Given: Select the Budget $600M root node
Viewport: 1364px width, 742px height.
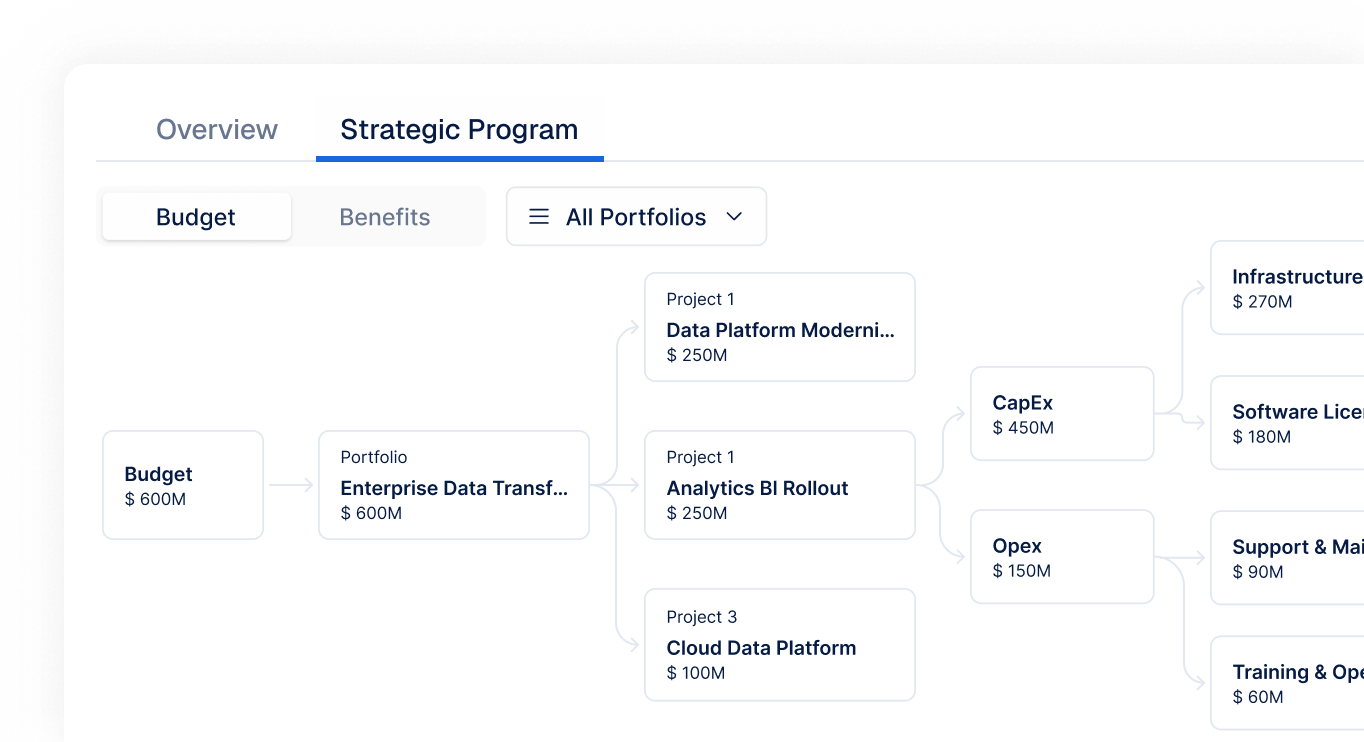Looking at the screenshot, I should pyautogui.click(x=183, y=485).
